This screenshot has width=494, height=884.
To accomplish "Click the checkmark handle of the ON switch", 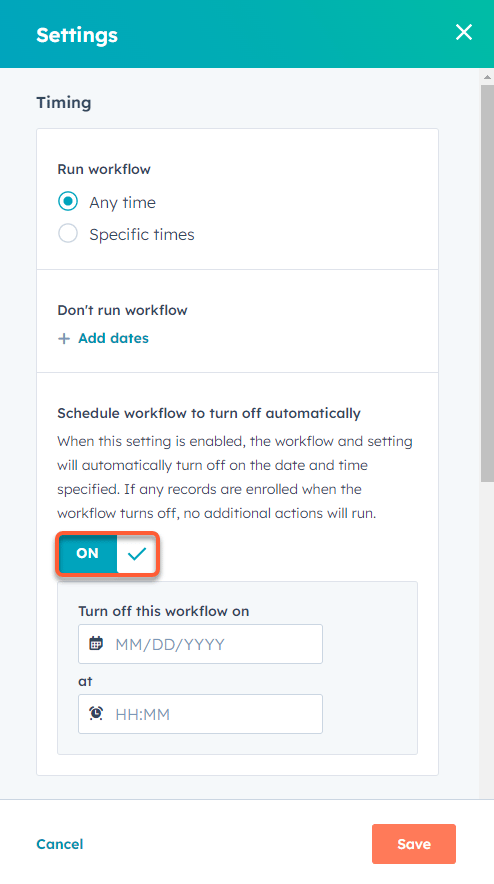I will [x=136, y=554].
